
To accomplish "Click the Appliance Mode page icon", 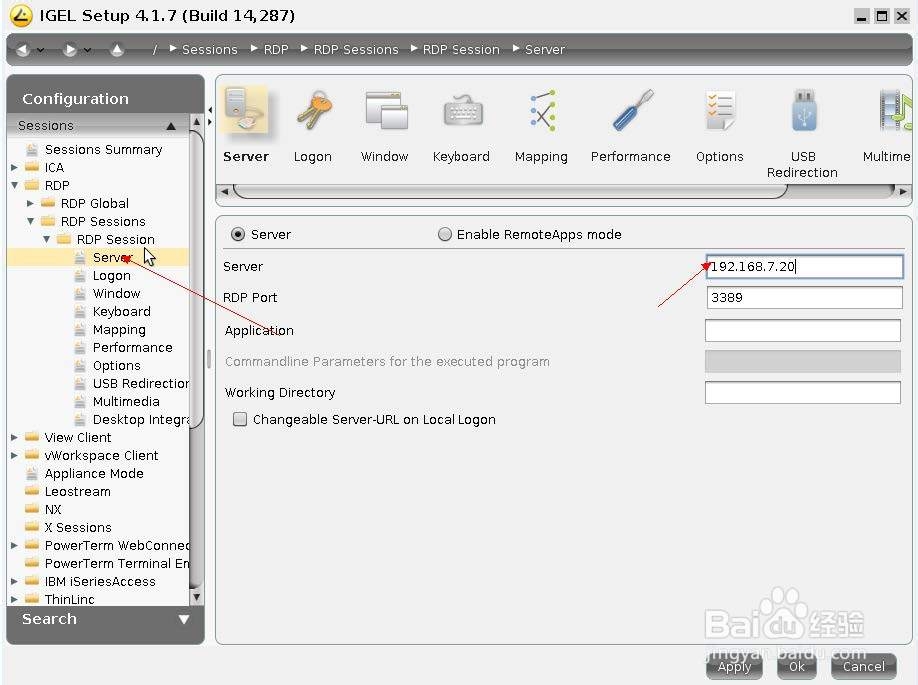I will pyautogui.click(x=32, y=474).
